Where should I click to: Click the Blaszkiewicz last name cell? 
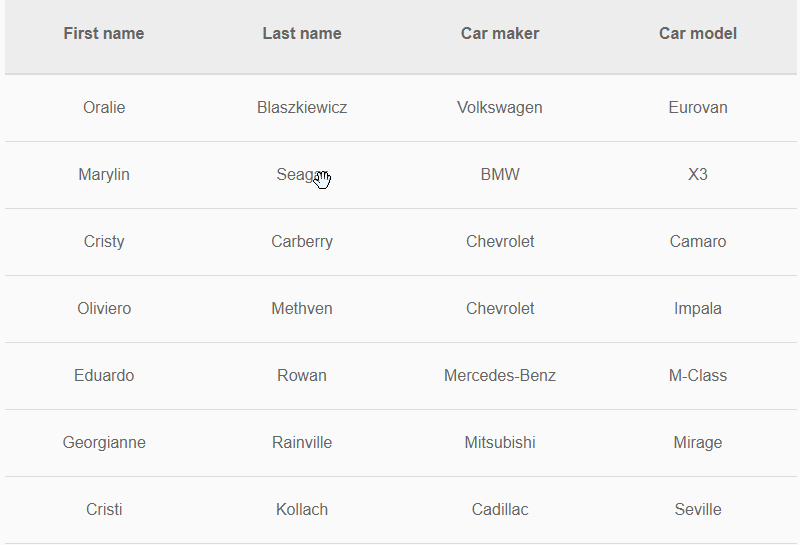pyautogui.click(x=302, y=108)
